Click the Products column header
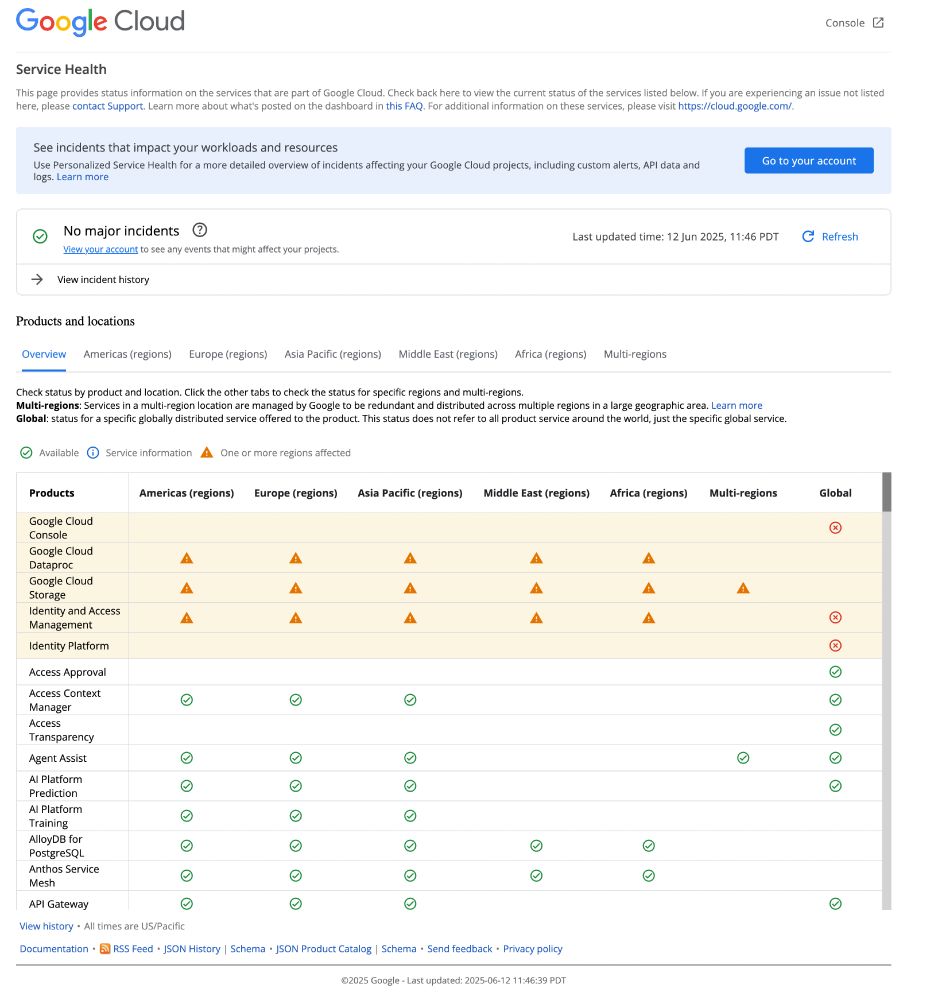 tap(52, 493)
